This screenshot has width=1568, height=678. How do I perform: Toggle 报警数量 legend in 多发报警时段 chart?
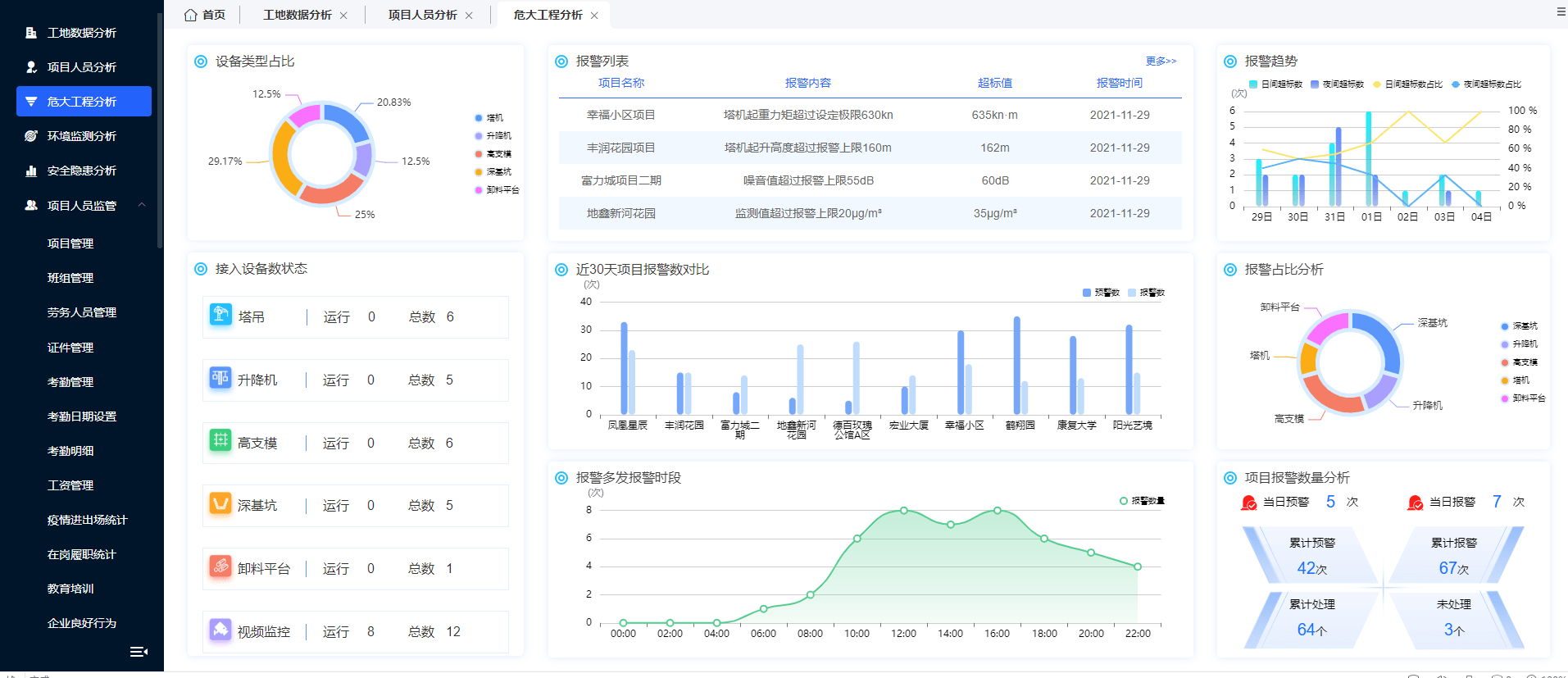point(1142,501)
